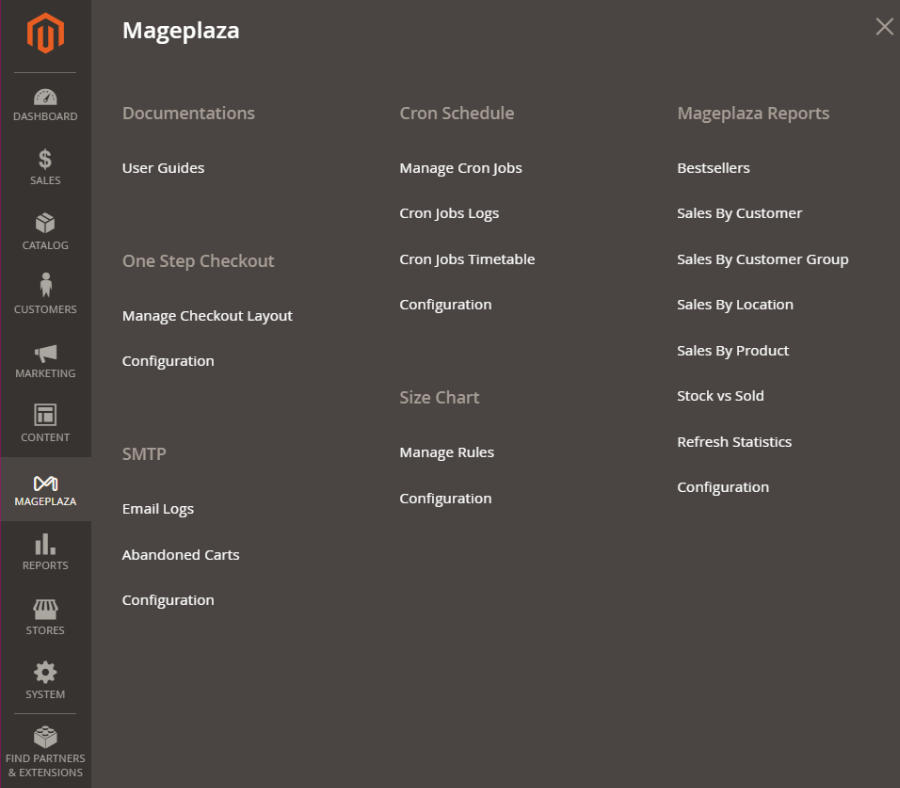Image resolution: width=900 pixels, height=788 pixels.
Task: Open the Customers person icon
Action: pyautogui.click(x=45, y=286)
